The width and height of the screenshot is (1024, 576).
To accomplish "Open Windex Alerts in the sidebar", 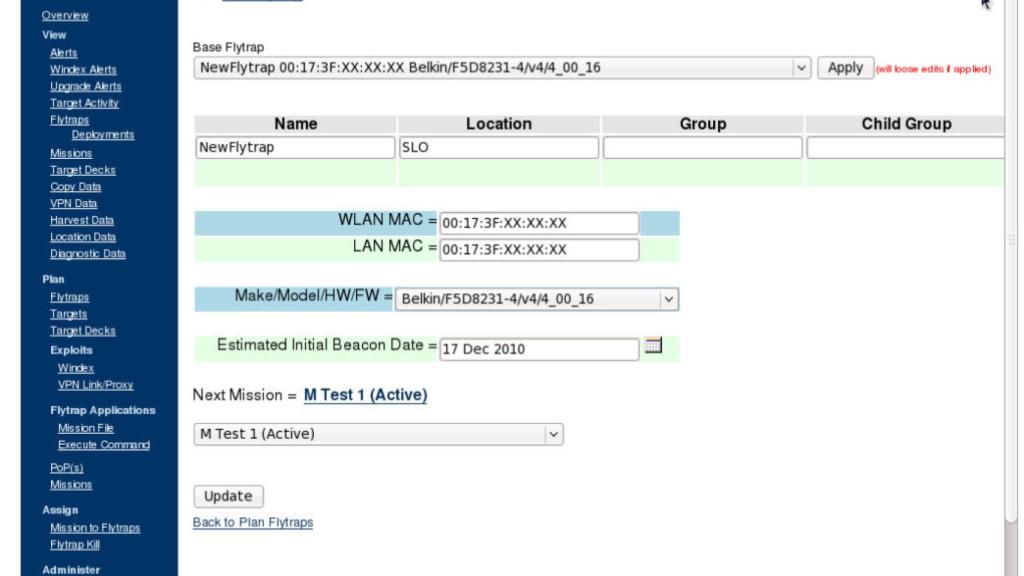I will tap(83, 69).
